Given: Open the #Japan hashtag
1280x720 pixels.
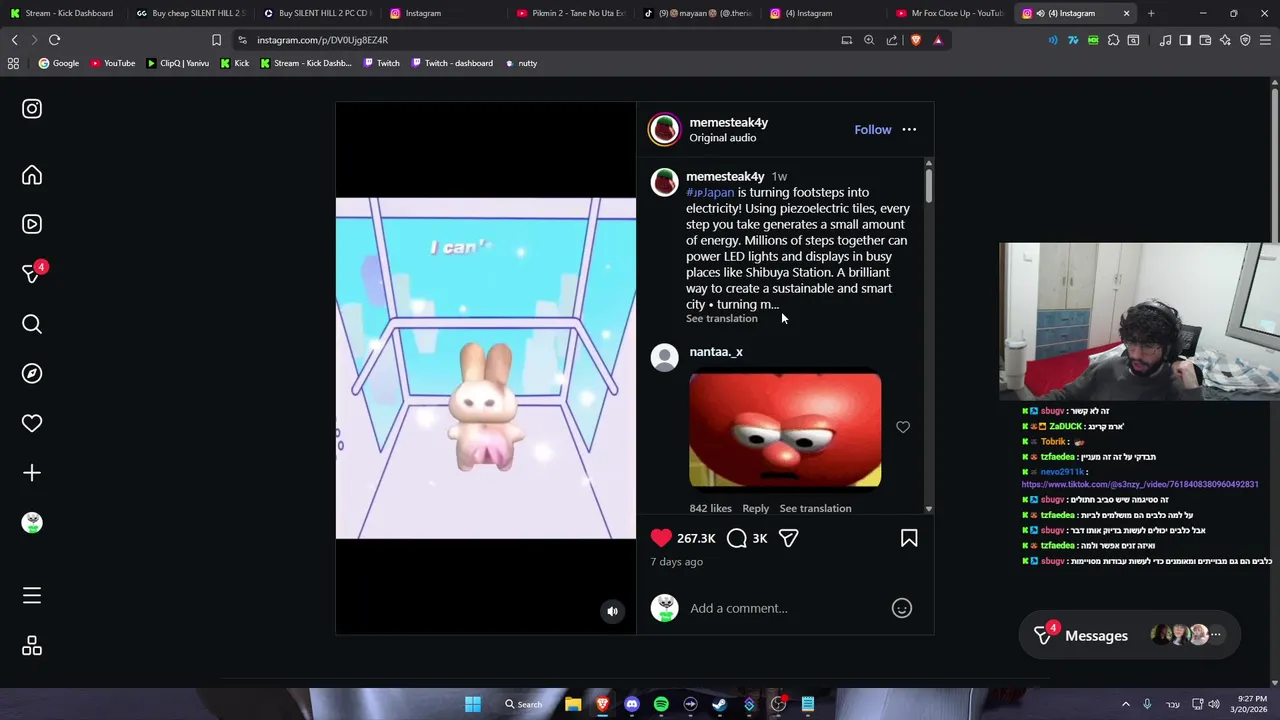Looking at the screenshot, I should click(710, 192).
